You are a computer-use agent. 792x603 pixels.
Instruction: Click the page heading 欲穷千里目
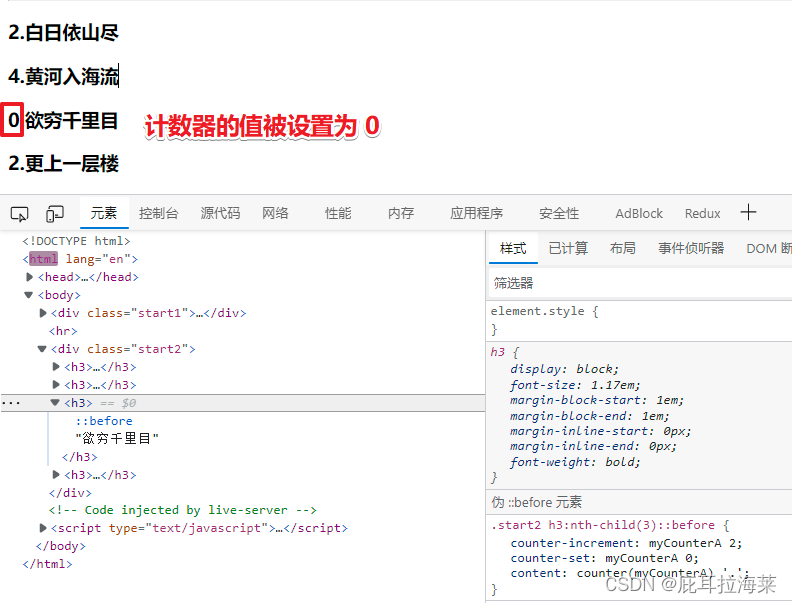coord(71,121)
